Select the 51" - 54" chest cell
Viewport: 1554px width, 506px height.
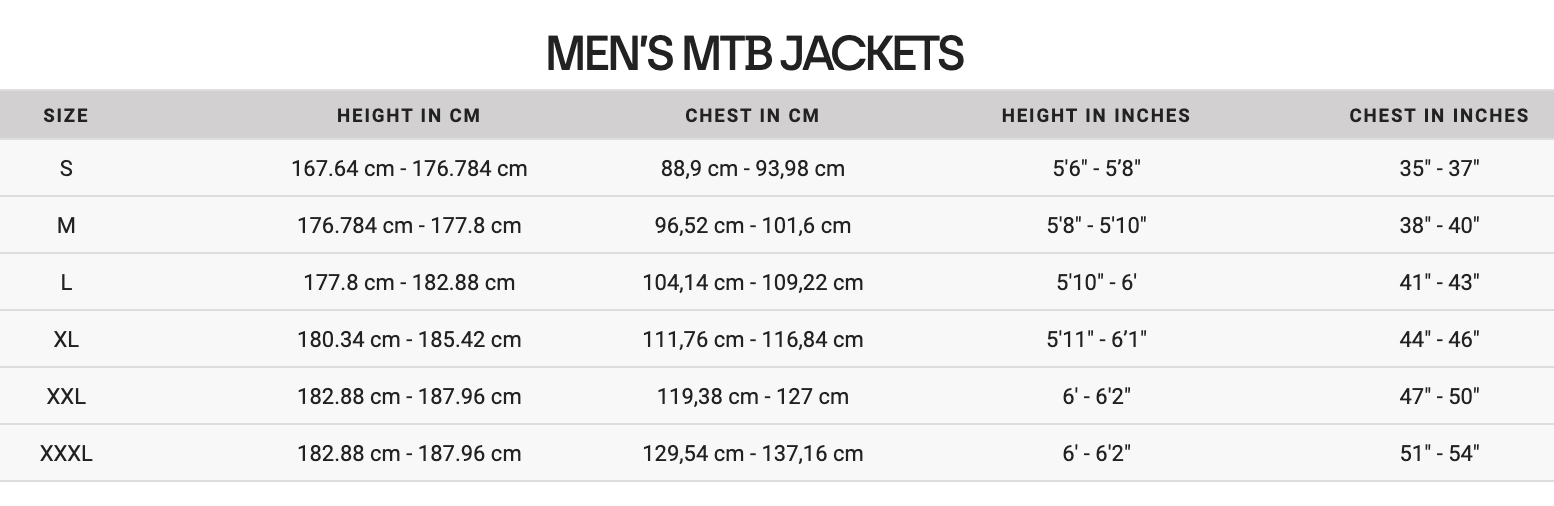coord(1439,453)
